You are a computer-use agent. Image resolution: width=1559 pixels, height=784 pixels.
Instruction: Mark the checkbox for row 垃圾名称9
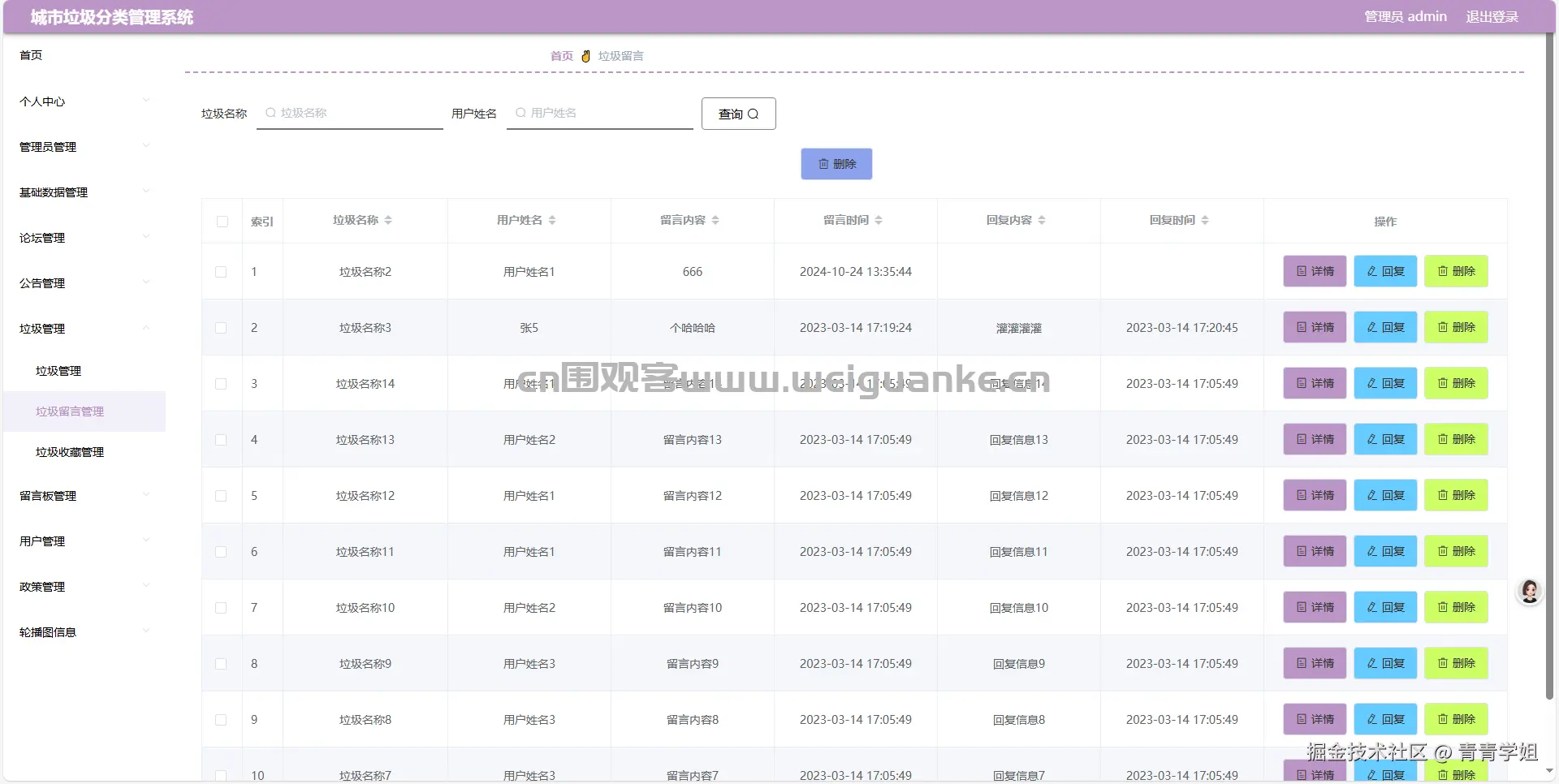tap(221, 664)
